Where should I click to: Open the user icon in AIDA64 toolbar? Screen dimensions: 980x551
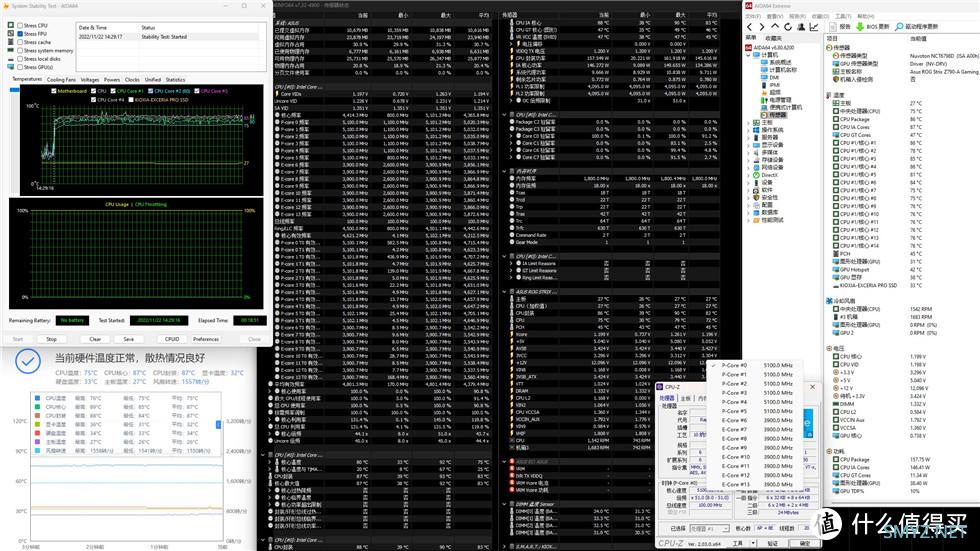[x=801, y=27]
